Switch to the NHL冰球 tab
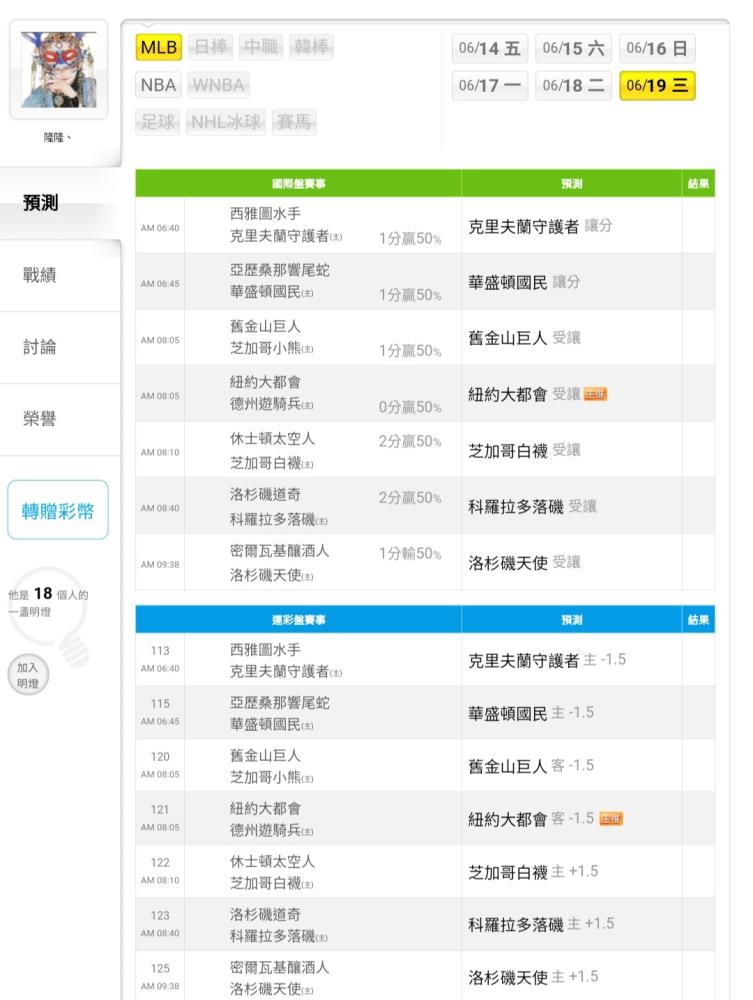 [x=226, y=122]
